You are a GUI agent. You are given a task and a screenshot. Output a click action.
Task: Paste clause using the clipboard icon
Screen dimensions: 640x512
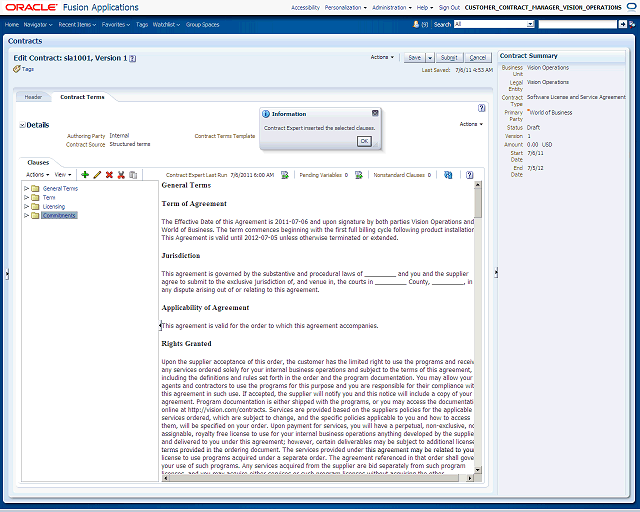coord(133,175)
